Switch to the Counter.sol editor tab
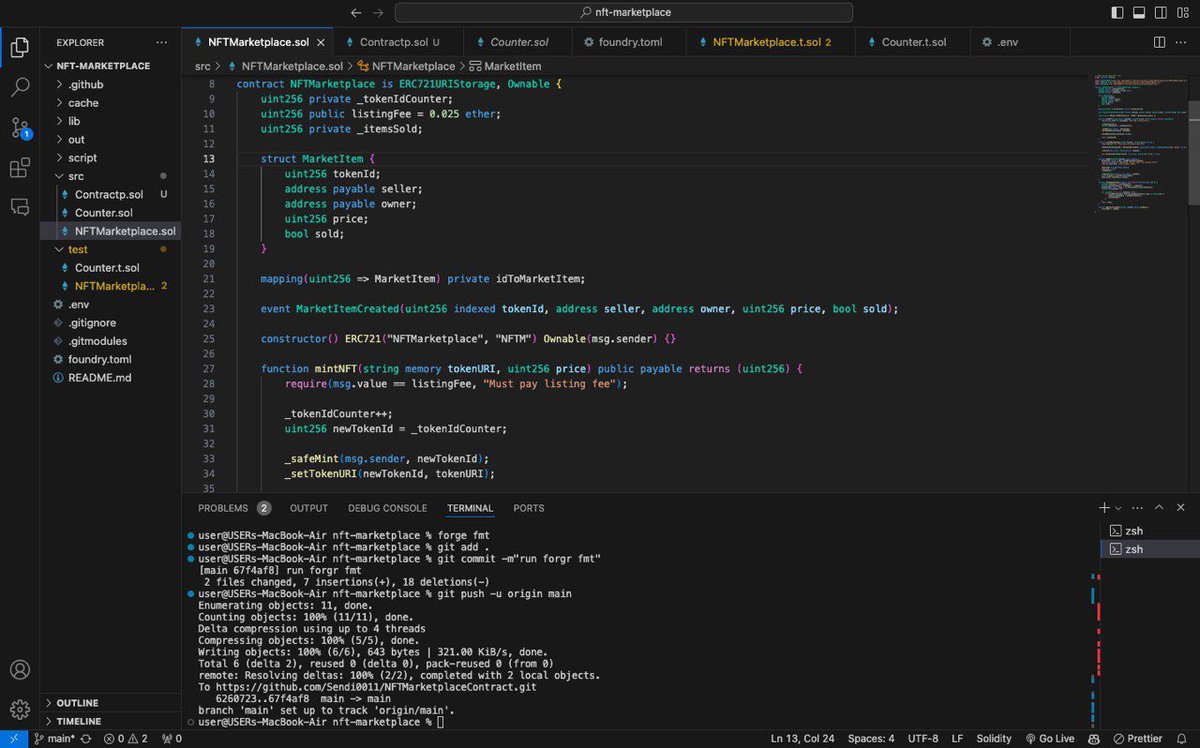1200x748 pixels. (519, 43)
